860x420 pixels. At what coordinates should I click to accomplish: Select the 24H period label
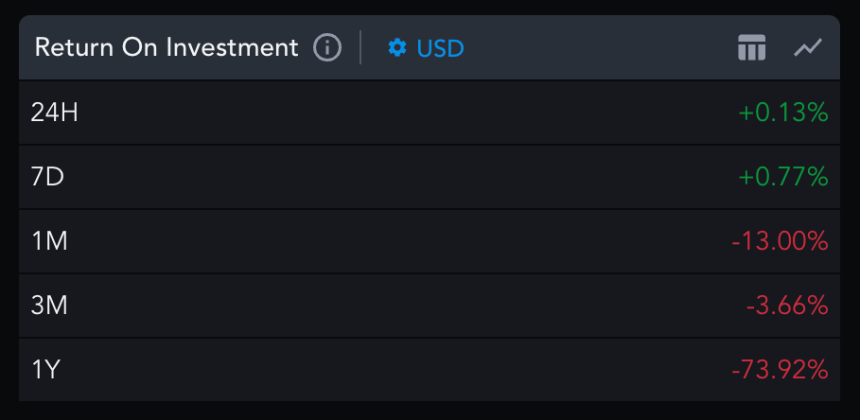coord(54,113)
